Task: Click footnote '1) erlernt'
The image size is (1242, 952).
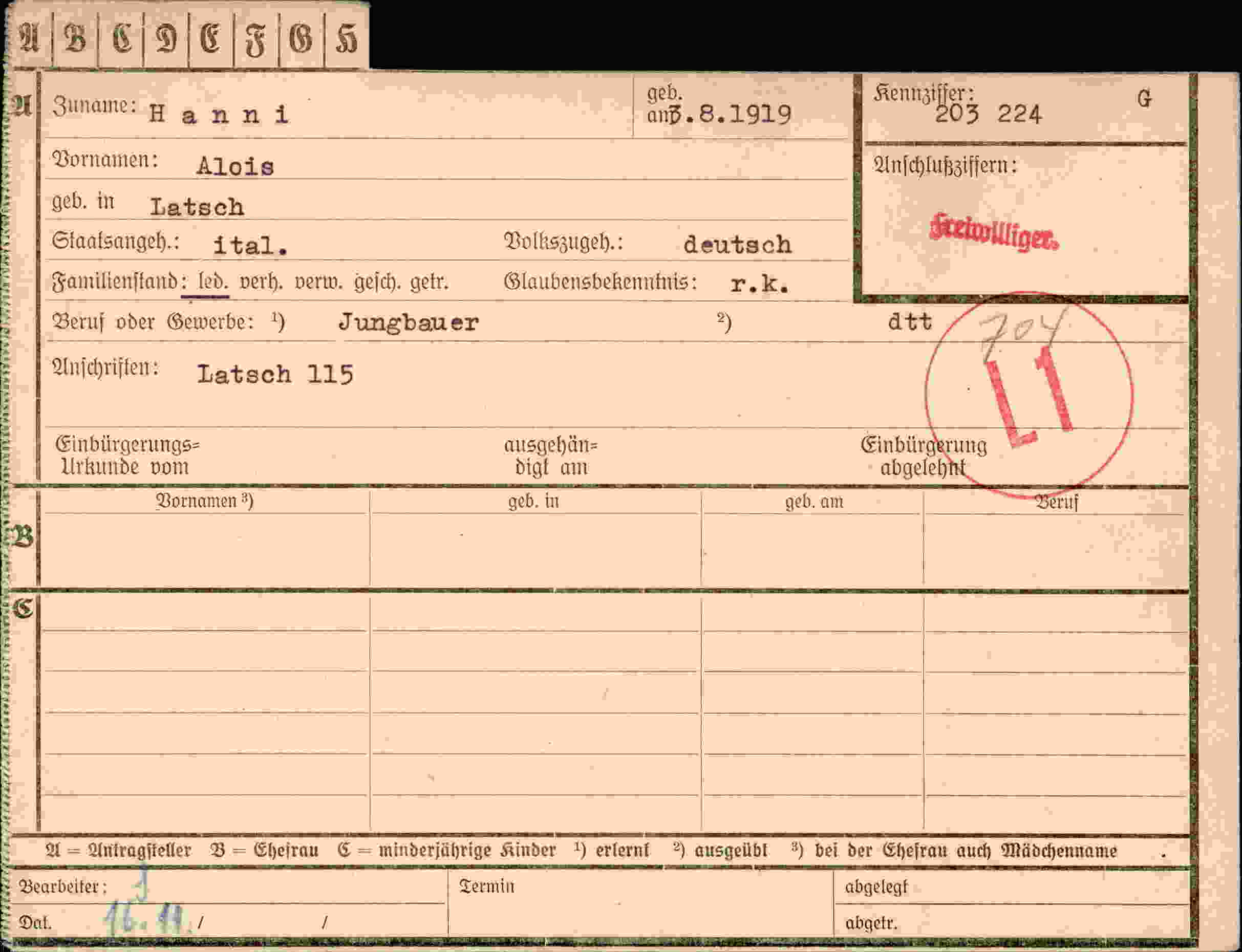Action: point(612,850)
